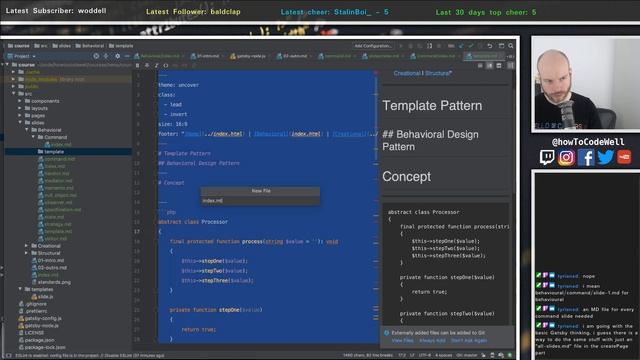The height and width of the screenshot is (360, 640).
Task: Click the rollback arrow icon in top toolbar
Action: [490, 46]
